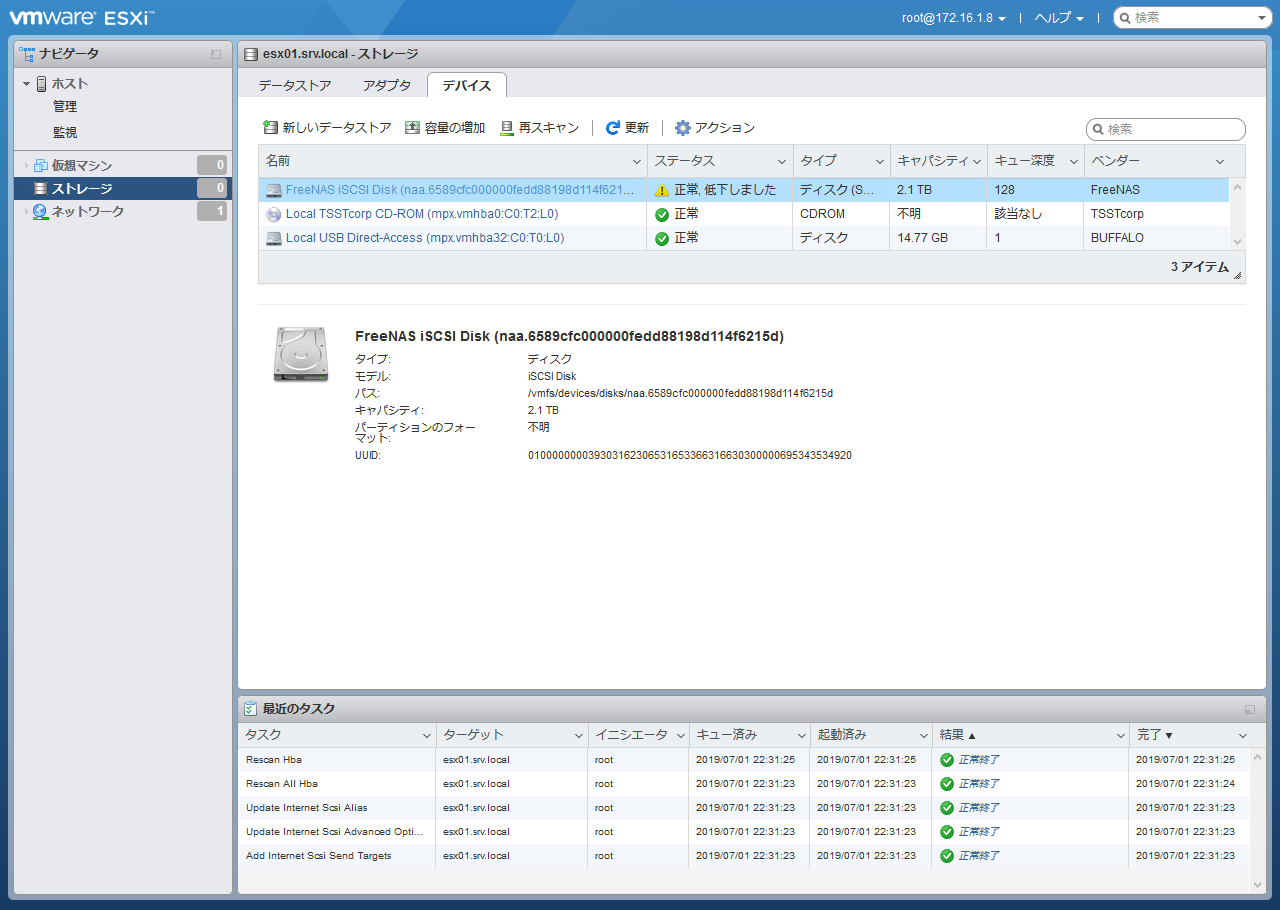
Task: Select Manage under Host in navigator
Action: [65, 107]
